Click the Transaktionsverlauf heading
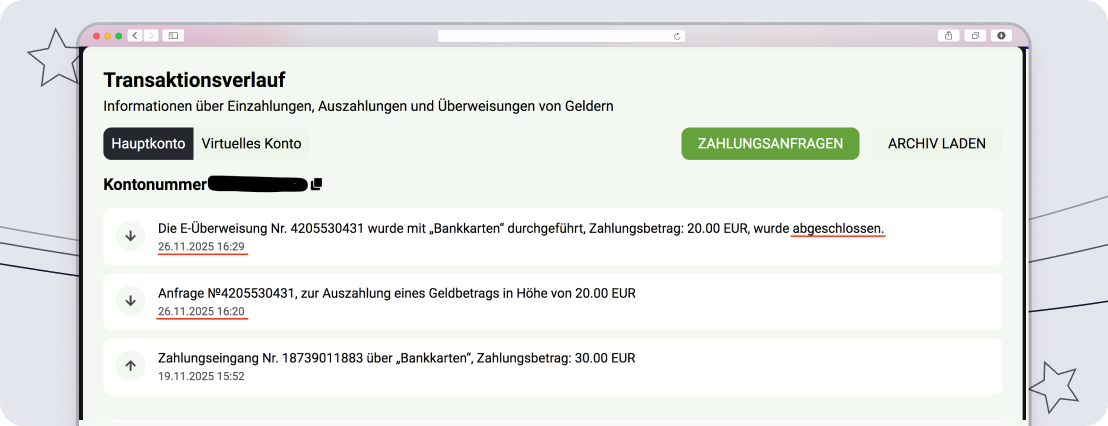The image size is (1108, 426). click(194, 80)
